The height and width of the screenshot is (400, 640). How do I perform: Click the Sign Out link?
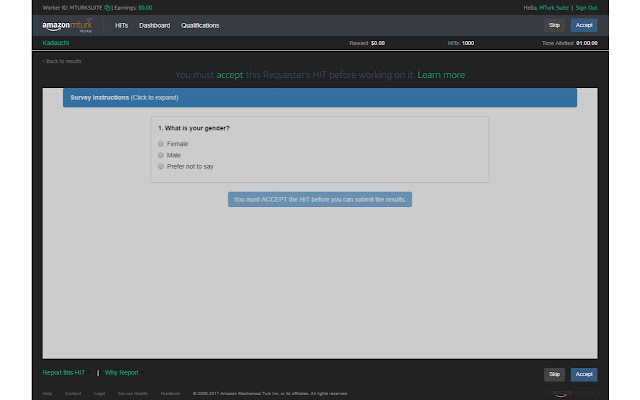click(x=586, y=7)
